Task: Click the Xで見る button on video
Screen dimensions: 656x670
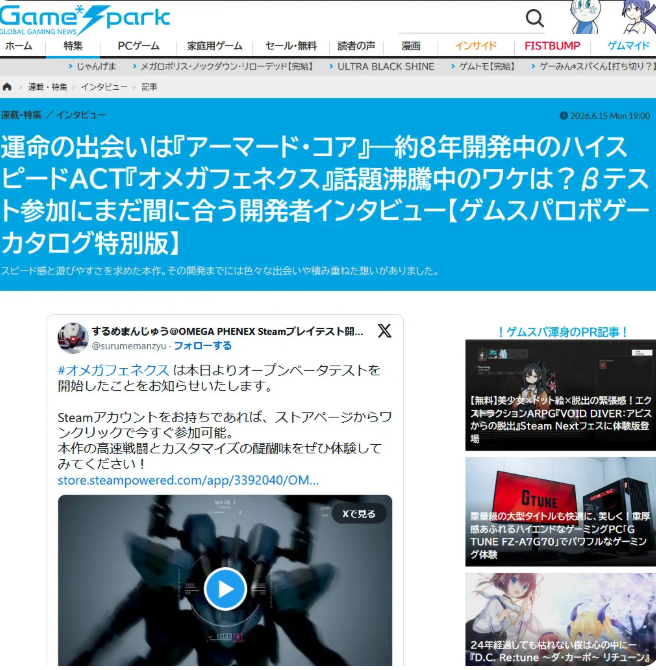Action: point(359,514)
